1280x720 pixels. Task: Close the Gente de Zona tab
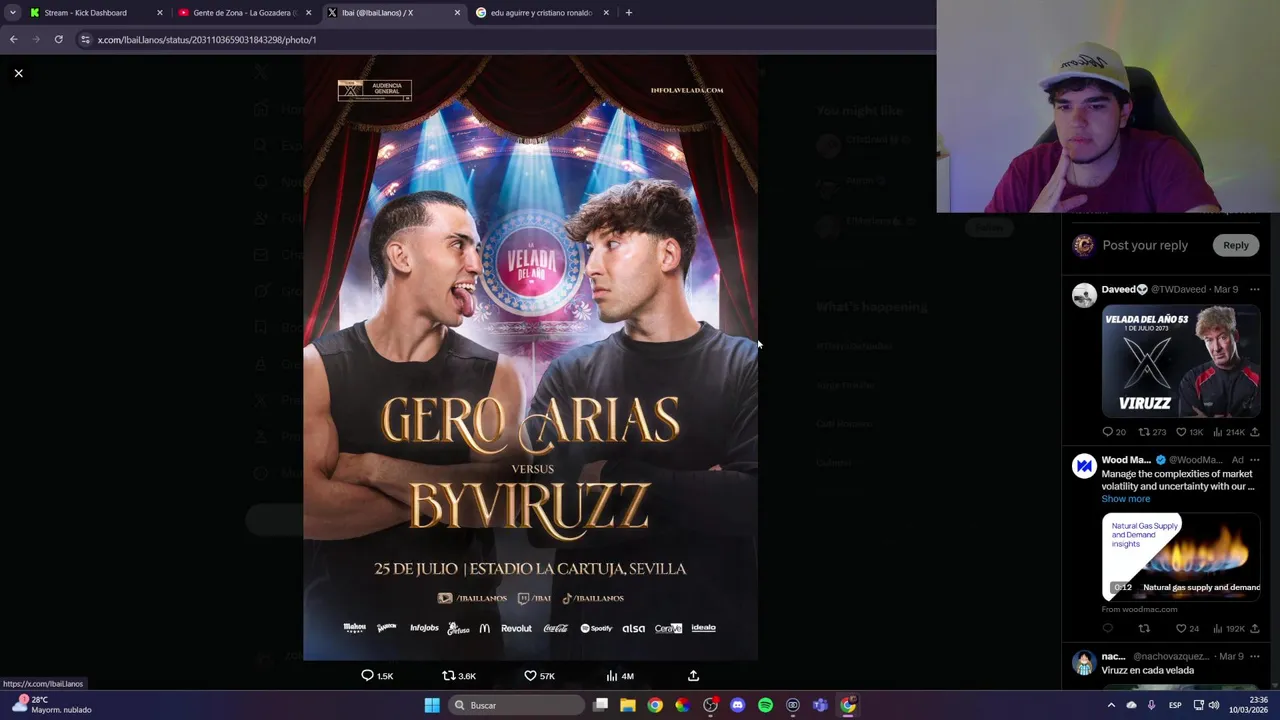308,13
